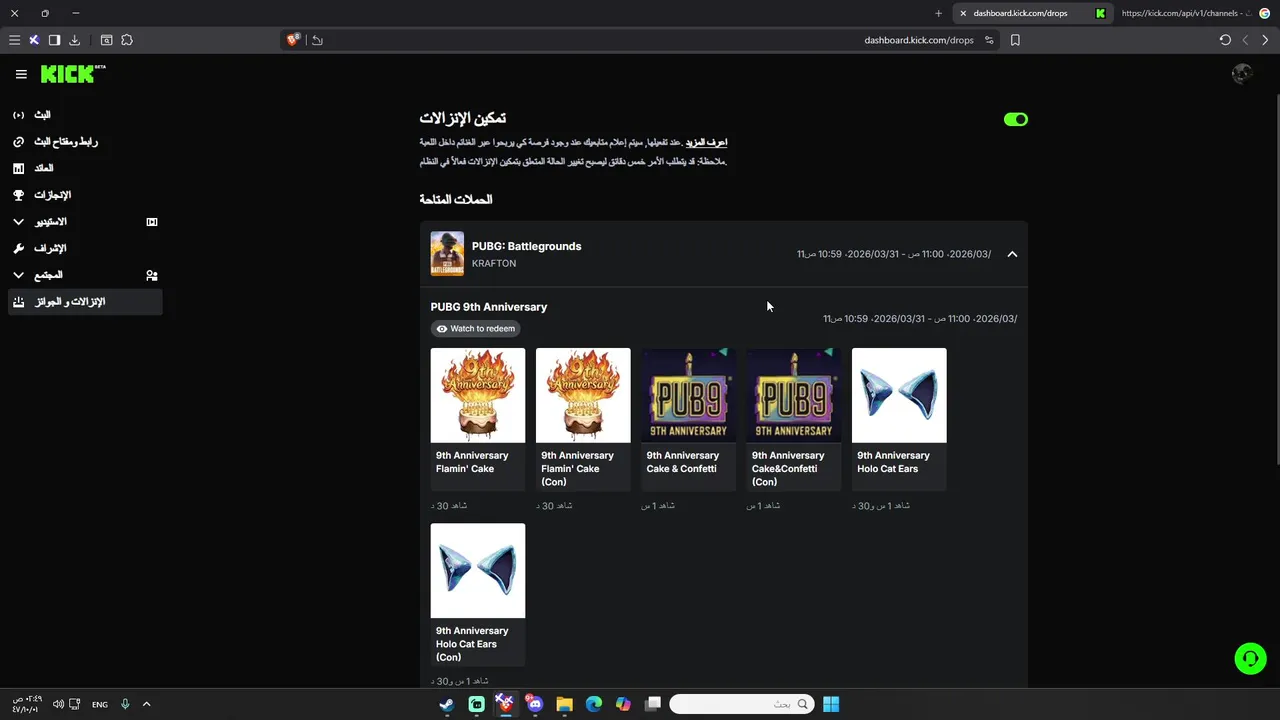Click the الحملات المتاحة heading
1280x720 pixels.
[456, 199]
